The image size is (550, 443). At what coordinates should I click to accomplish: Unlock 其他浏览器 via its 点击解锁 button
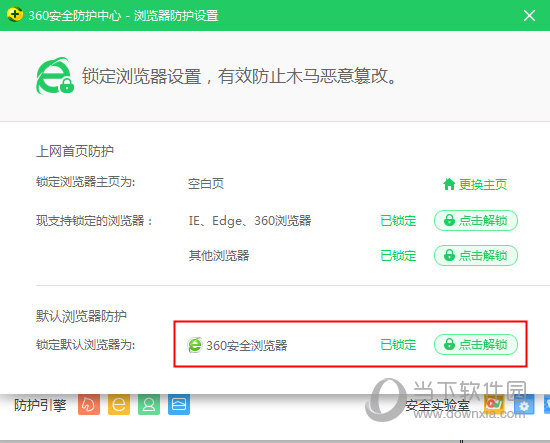coord(476,255)
